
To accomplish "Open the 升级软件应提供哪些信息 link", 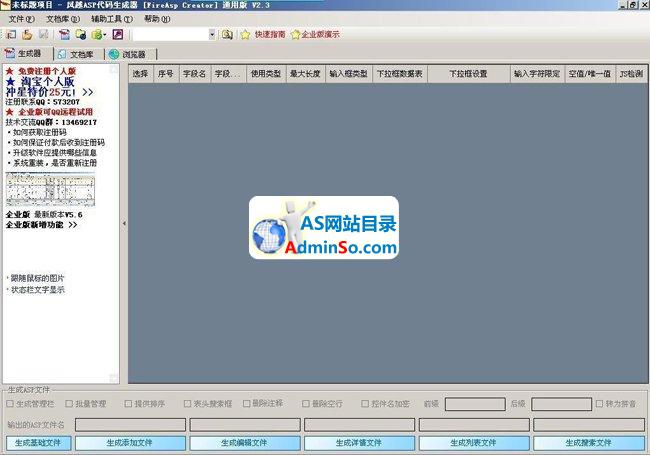I will tap(55, 152).
